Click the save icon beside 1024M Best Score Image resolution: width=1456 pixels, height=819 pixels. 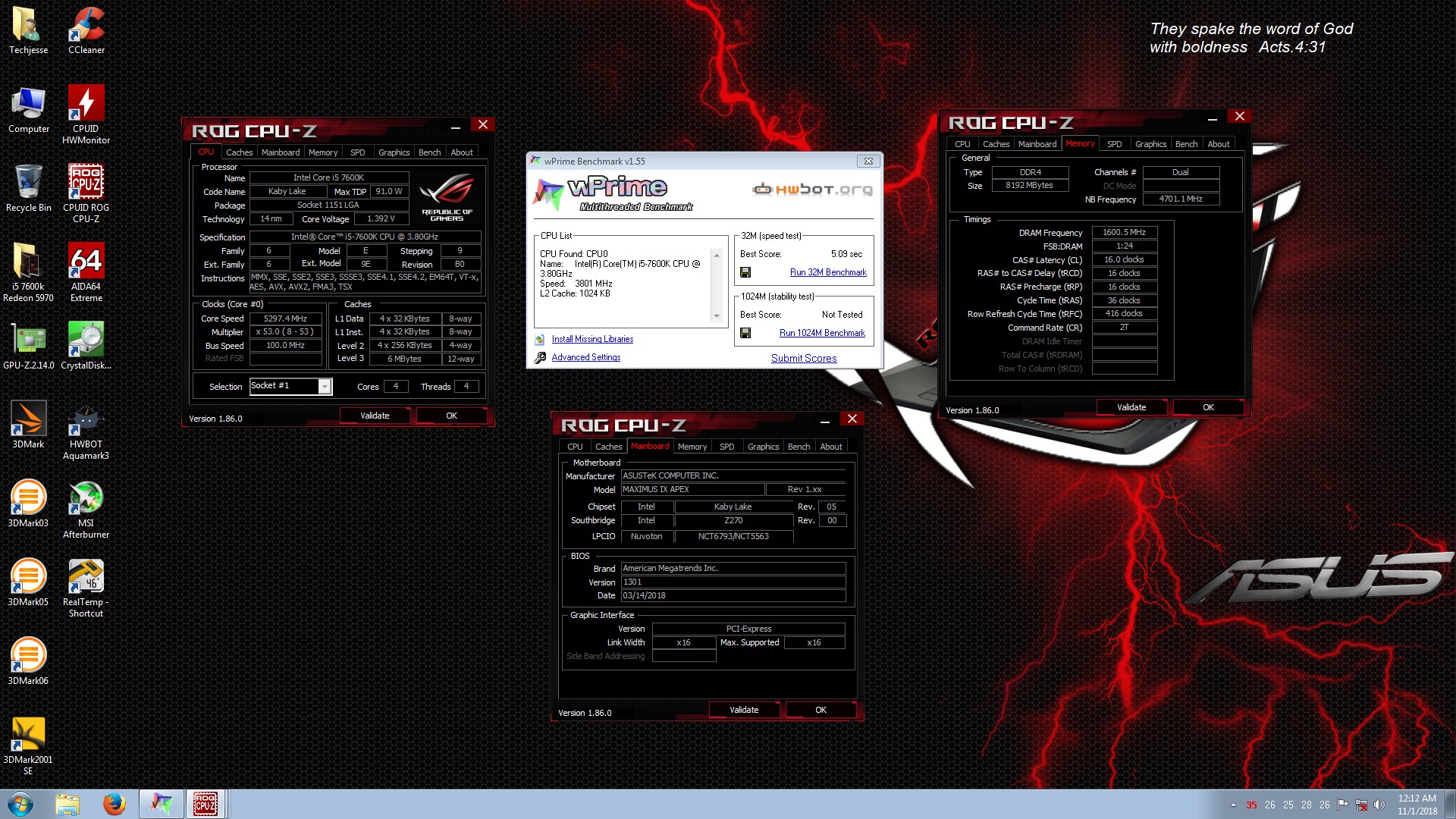point(745,333)
